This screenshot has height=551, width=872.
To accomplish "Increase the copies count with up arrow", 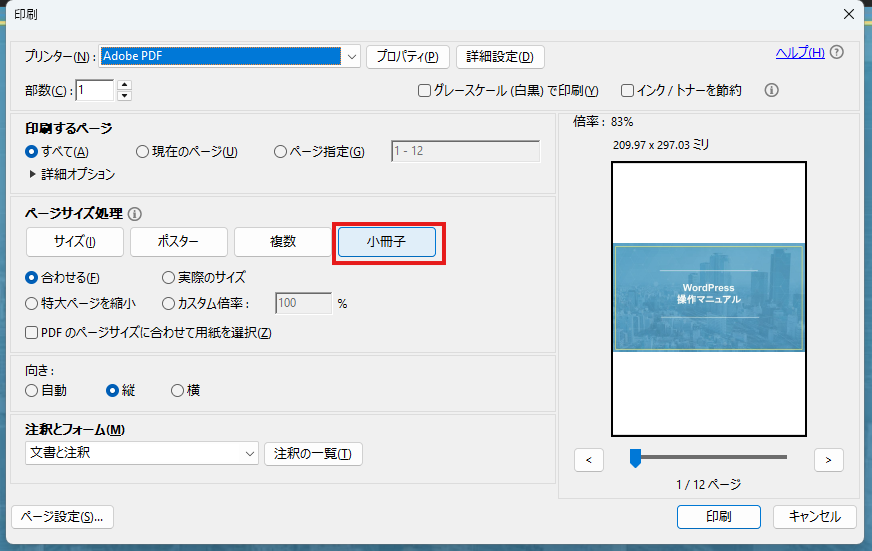I will (124, 85).
